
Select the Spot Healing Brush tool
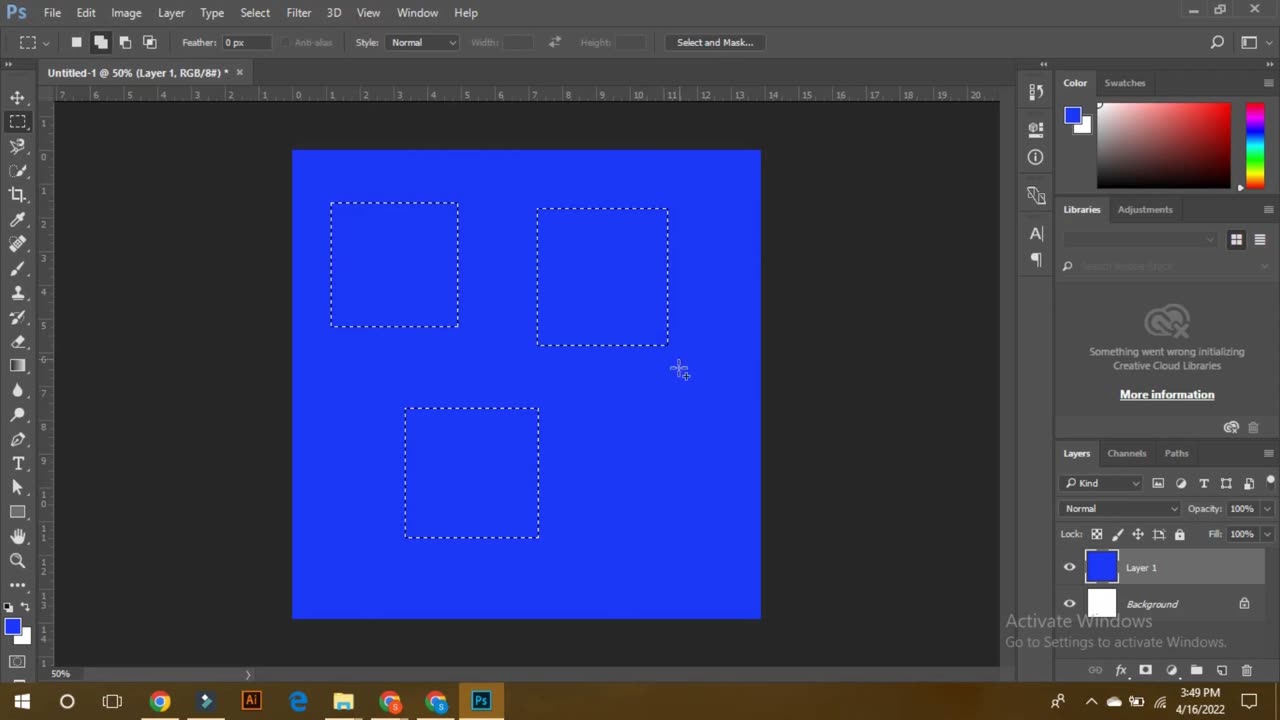click(x=18, y=244)
